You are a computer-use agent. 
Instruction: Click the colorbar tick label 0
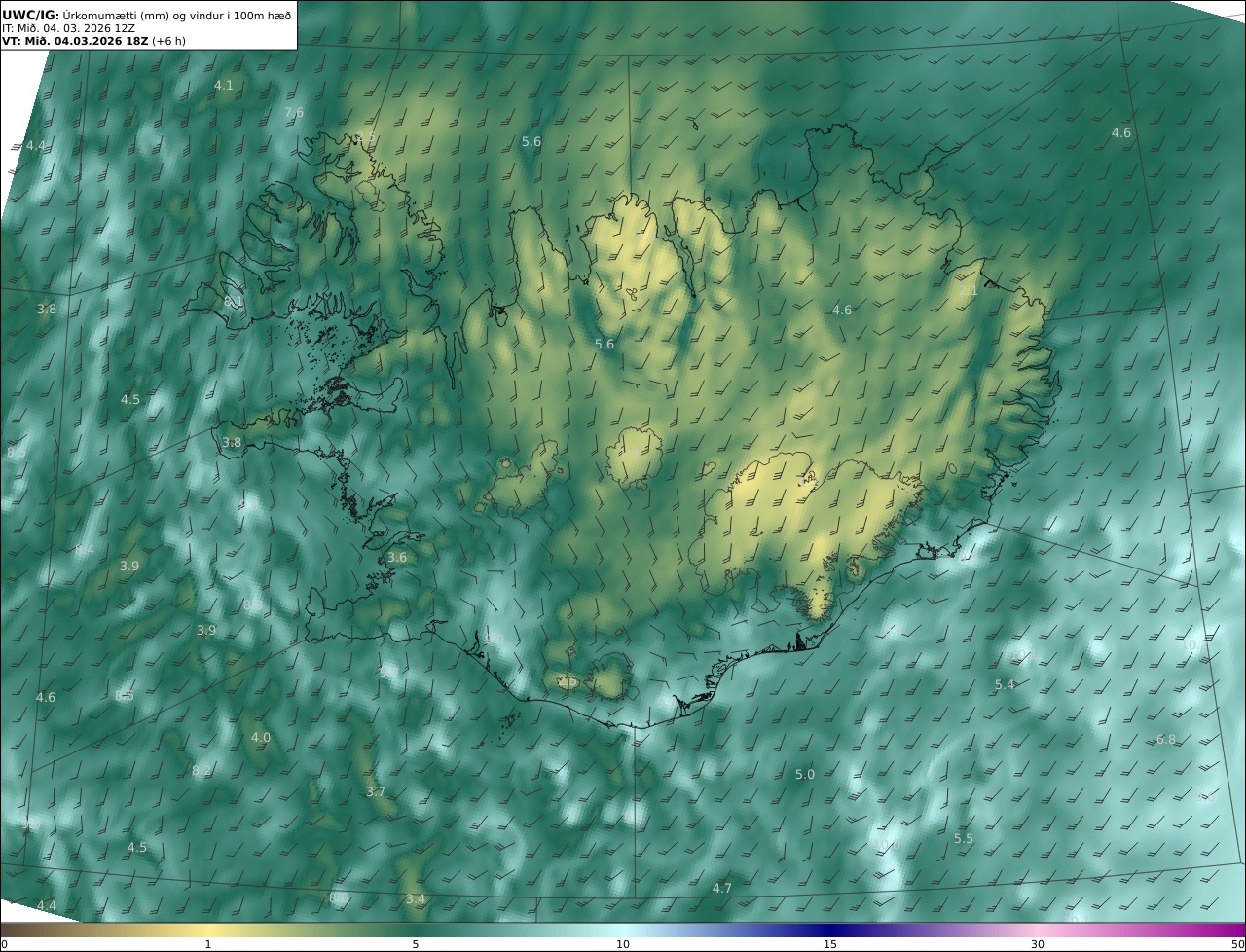(4, 944)
